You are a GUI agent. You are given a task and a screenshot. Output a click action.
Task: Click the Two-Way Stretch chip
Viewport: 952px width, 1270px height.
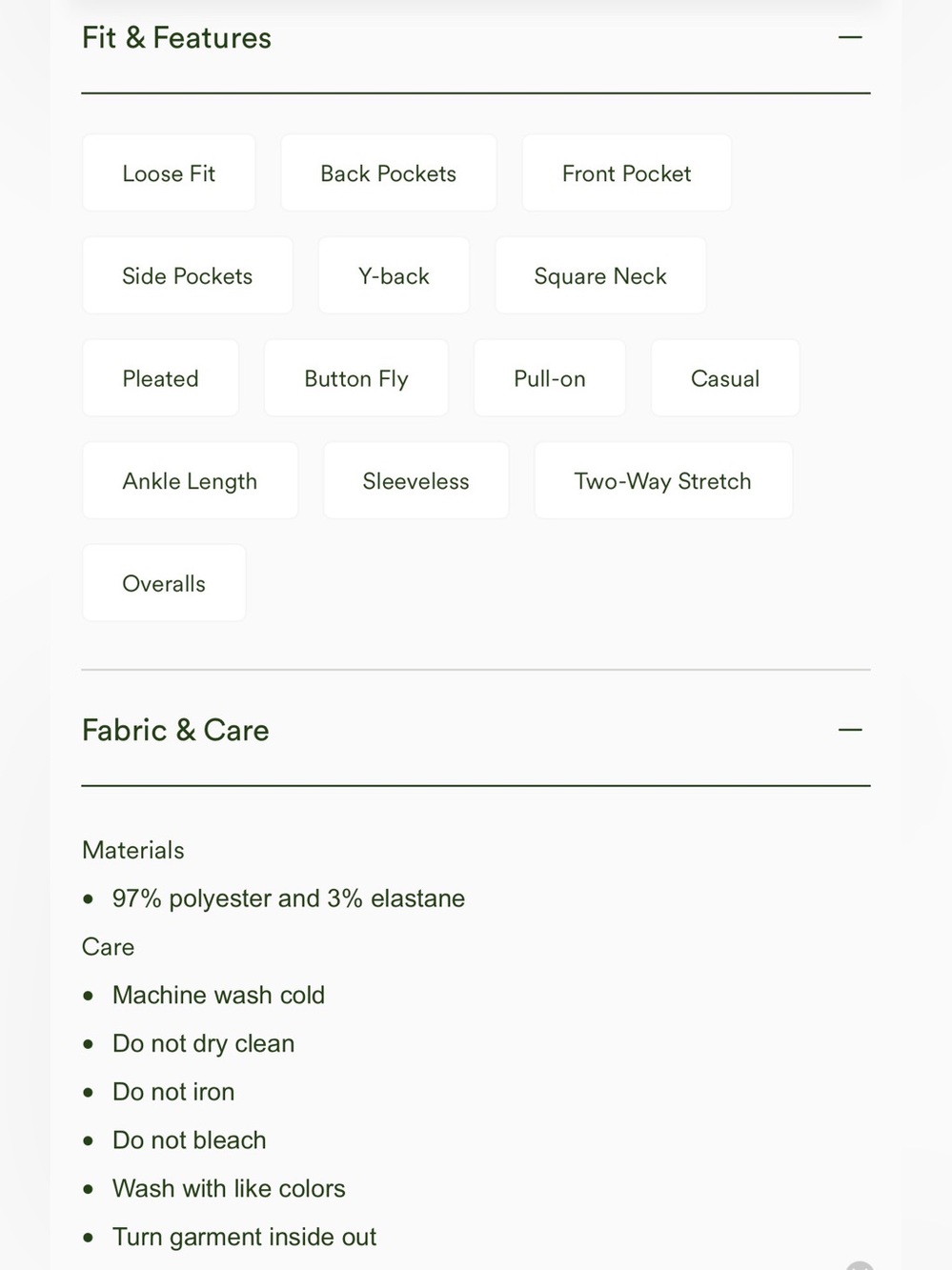(662, 481)
